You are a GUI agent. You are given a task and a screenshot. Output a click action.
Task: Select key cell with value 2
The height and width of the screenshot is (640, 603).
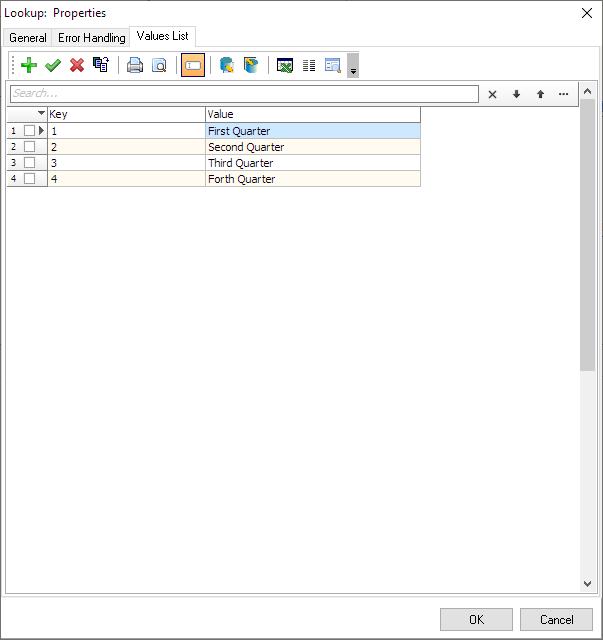pos(126,147)
